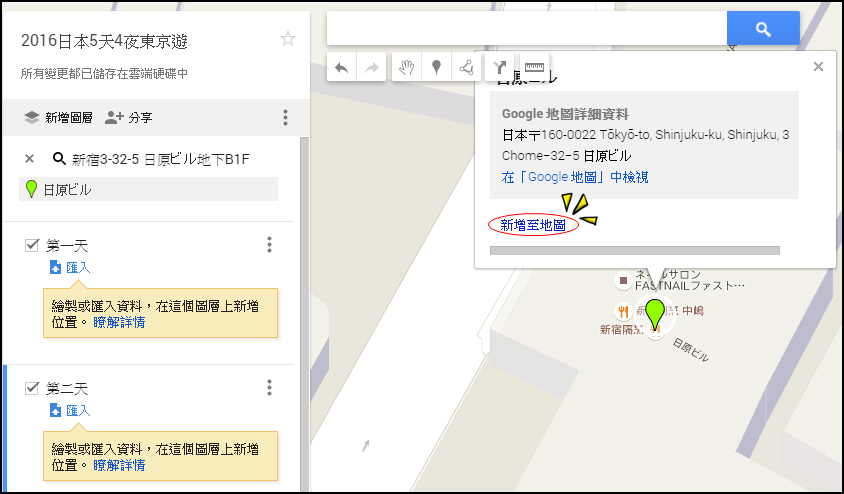Click the redo arrow in map toolbar
Screen dimensions: 844x494
pyautogui.click(x=371, y=68)
